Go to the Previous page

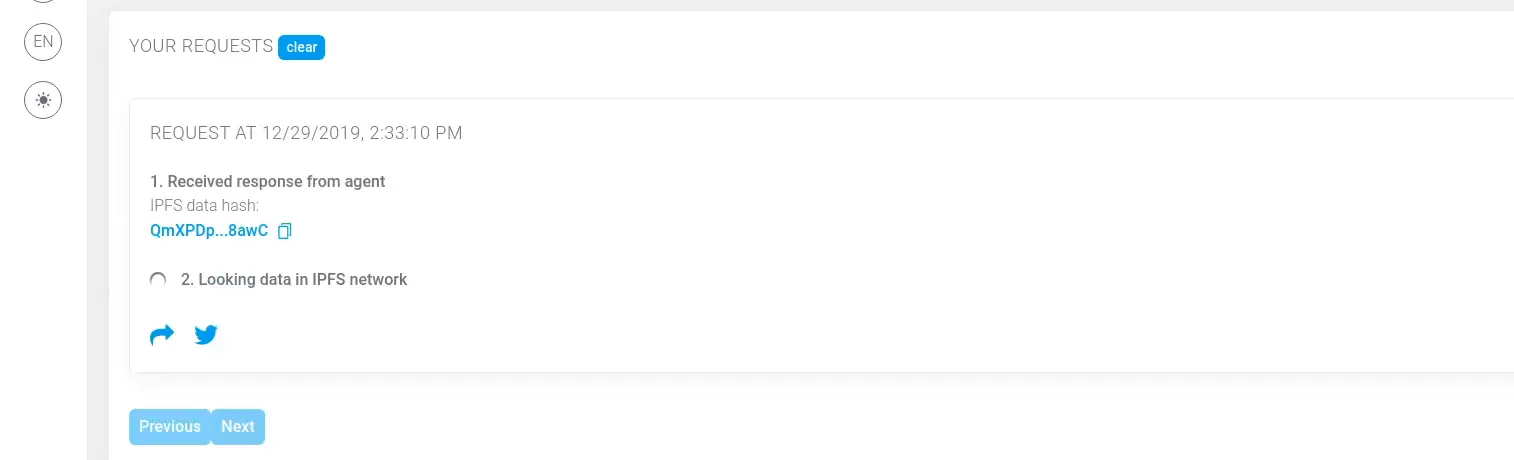click(170, 426)
